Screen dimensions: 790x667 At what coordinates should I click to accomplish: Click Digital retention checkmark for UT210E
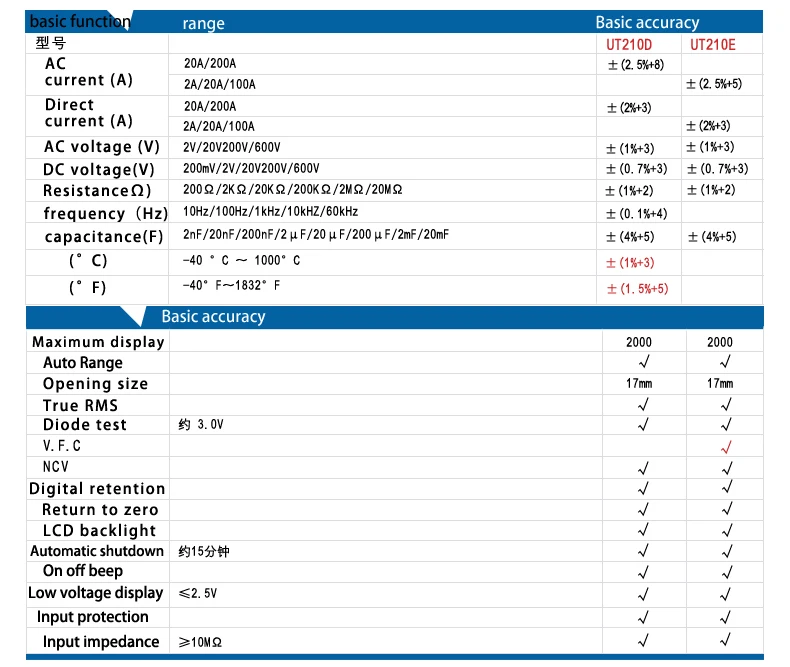pyautogui.click(x=727, y=487)
